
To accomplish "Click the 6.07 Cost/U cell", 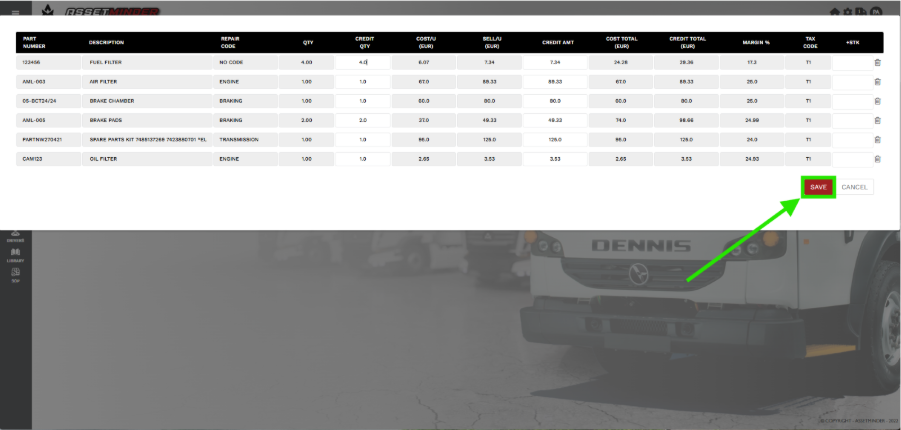I will tap(424, 62).
